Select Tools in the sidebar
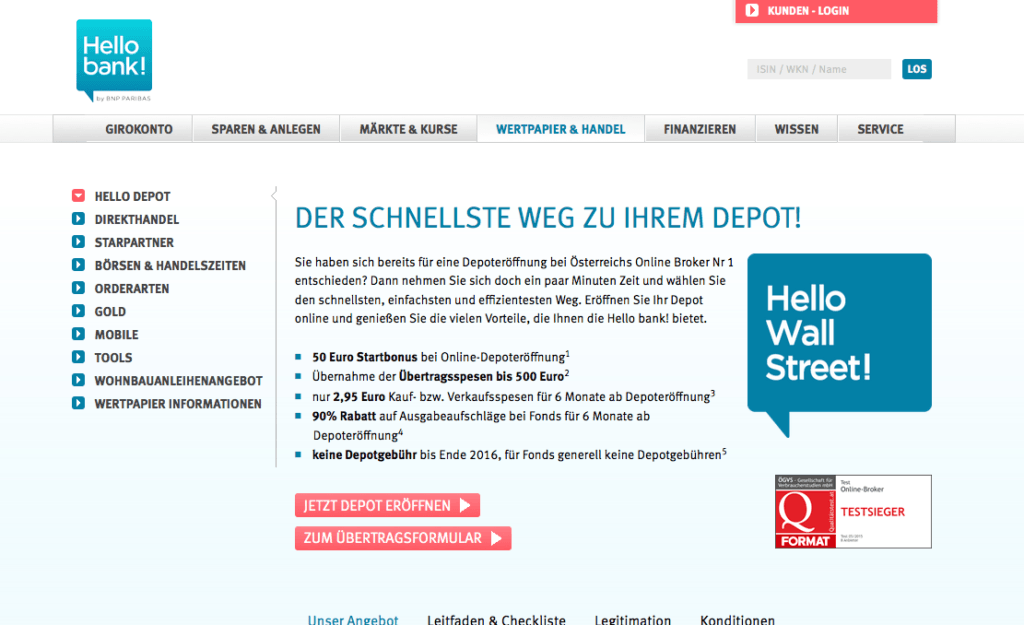1024x625 pixels. (113, 357)
